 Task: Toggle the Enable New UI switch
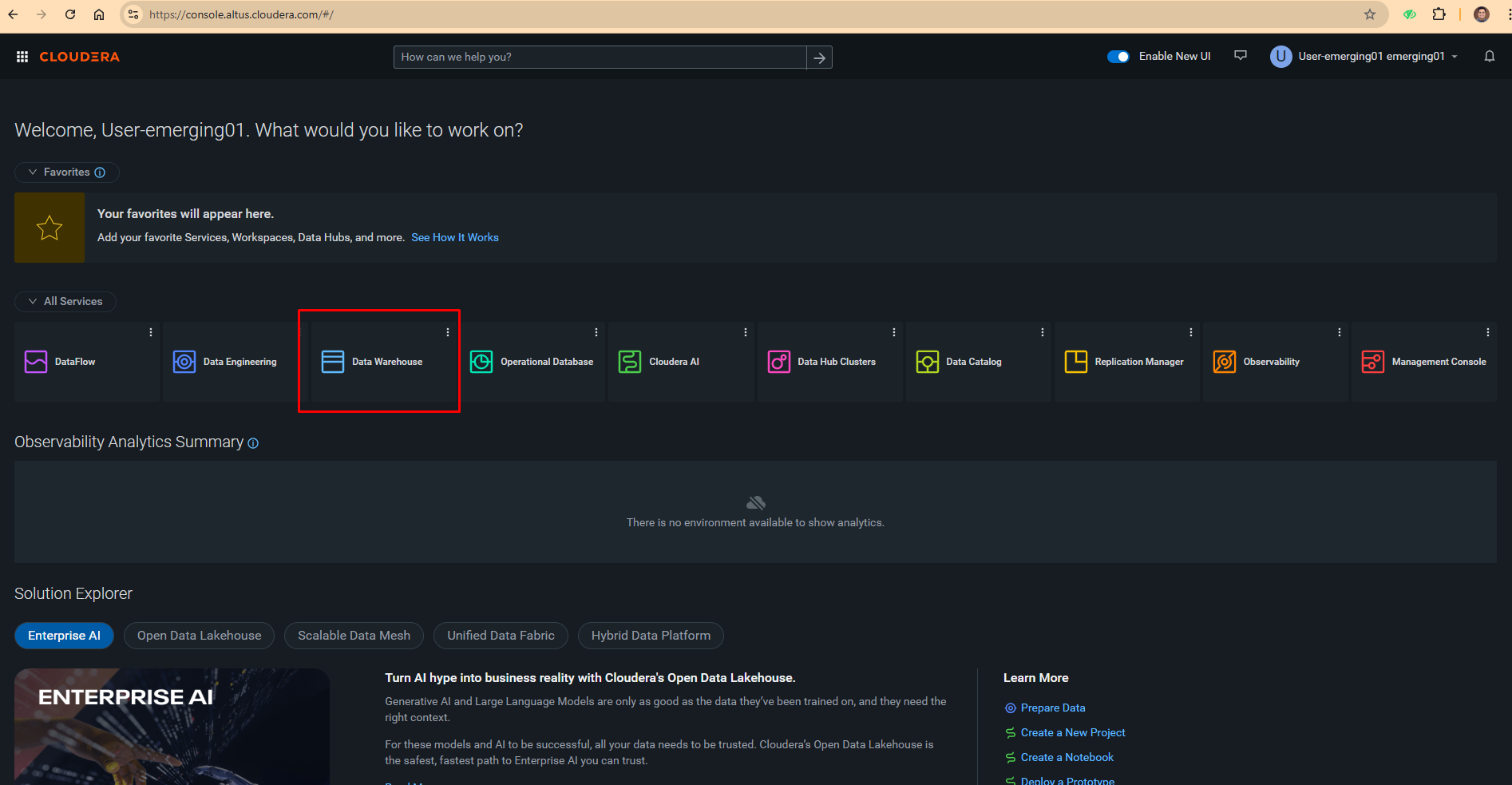pos(1118,57)
